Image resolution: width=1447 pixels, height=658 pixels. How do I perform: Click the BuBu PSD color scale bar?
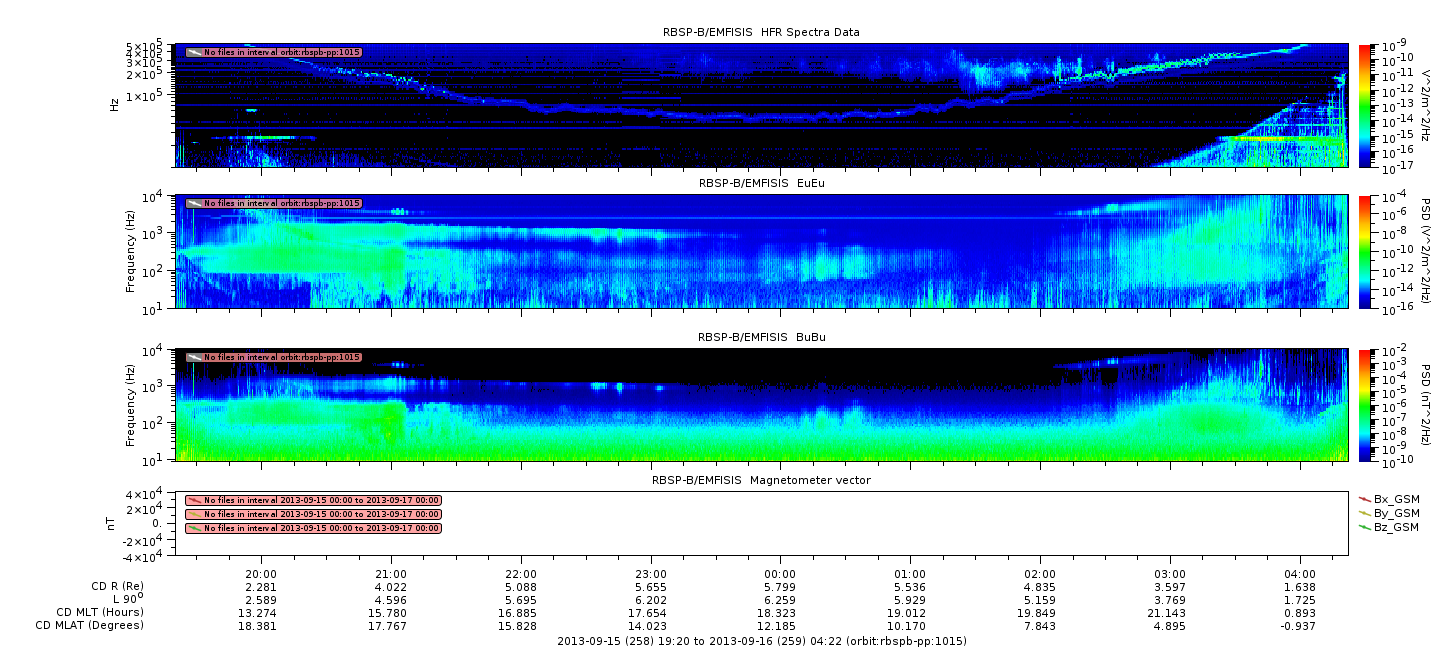click(x=1364, y=404)
